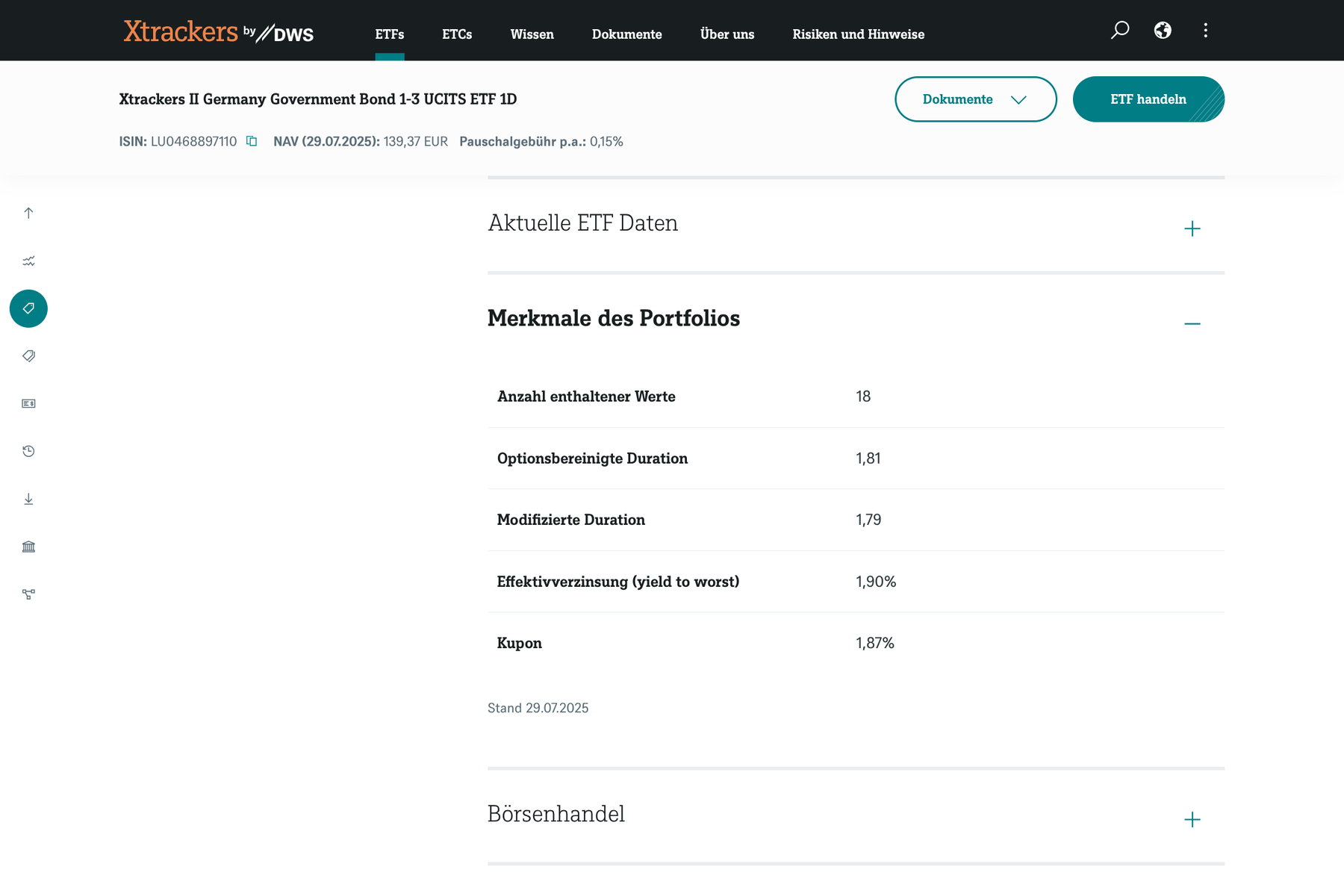Click the node diagram icon in the sidebar

[x=28, y=594]
